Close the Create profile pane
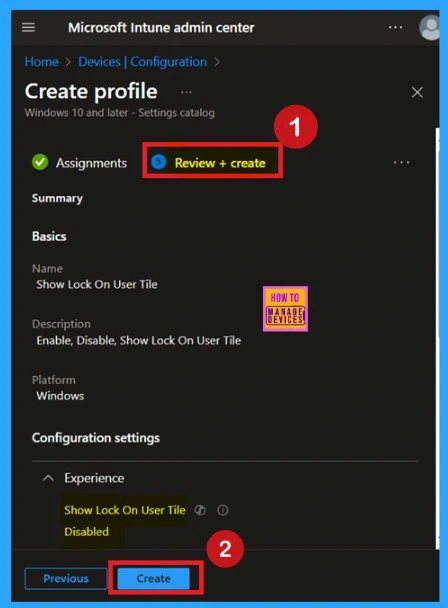 tap(417, 92)
